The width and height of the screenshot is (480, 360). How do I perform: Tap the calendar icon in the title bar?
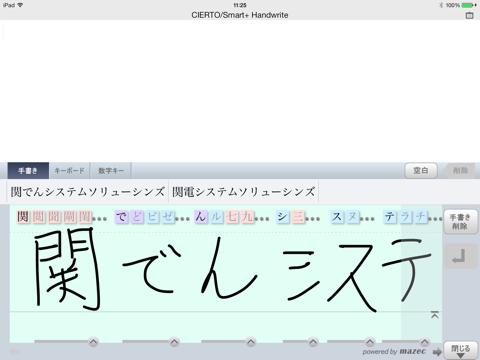[469, 15]
